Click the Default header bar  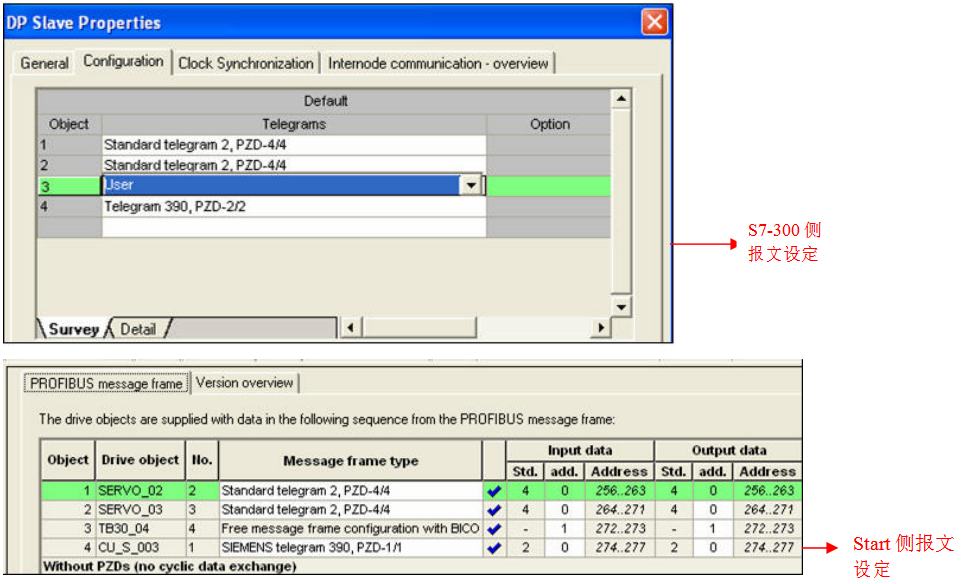[x=324, y=101]
